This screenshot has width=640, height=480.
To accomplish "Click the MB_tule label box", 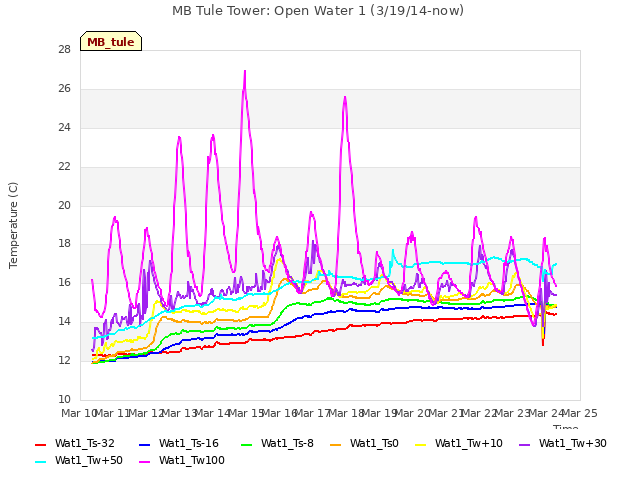I will click(x=111, y=41).
